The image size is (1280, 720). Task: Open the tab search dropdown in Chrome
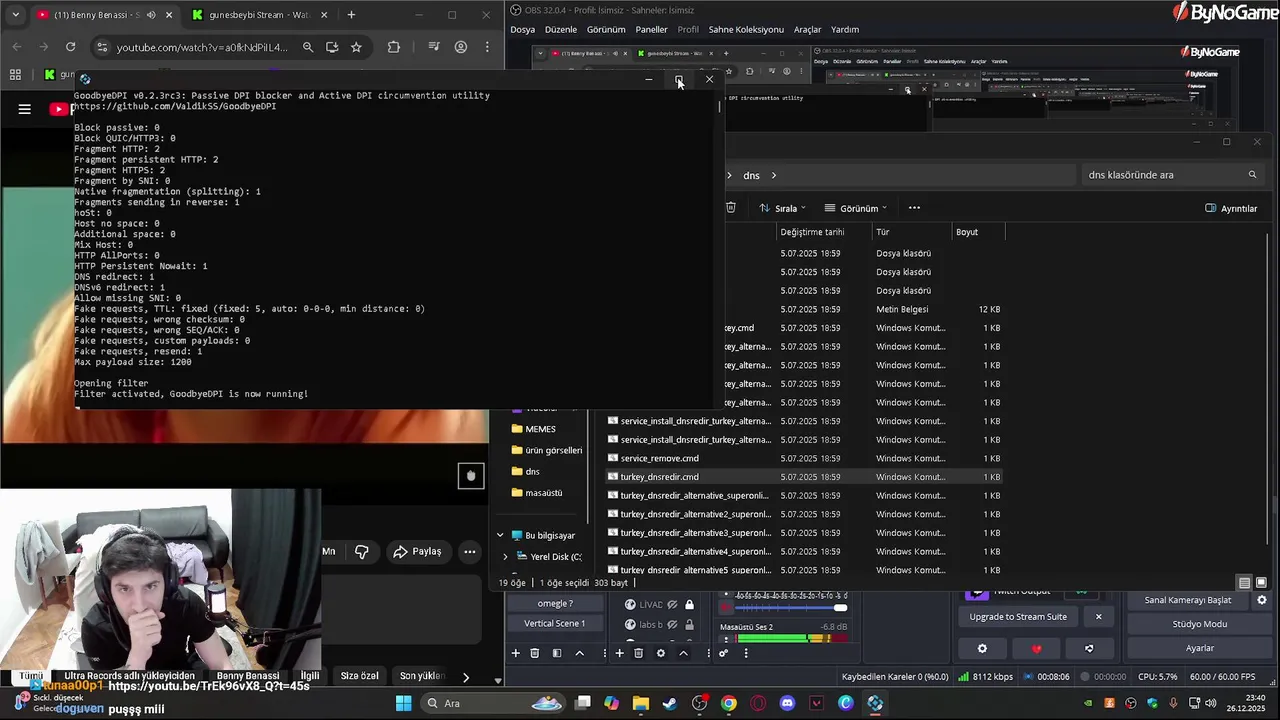[15, 15]
